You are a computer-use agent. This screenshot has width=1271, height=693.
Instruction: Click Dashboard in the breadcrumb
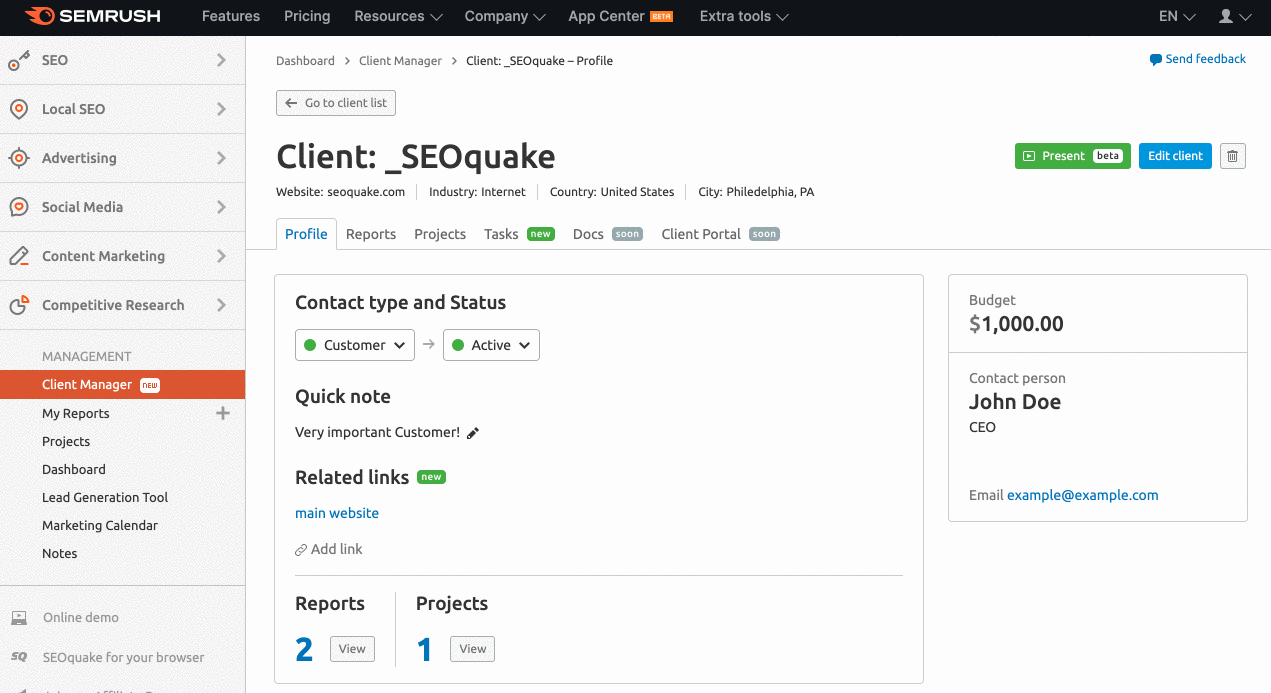click(x=305, y=61)
